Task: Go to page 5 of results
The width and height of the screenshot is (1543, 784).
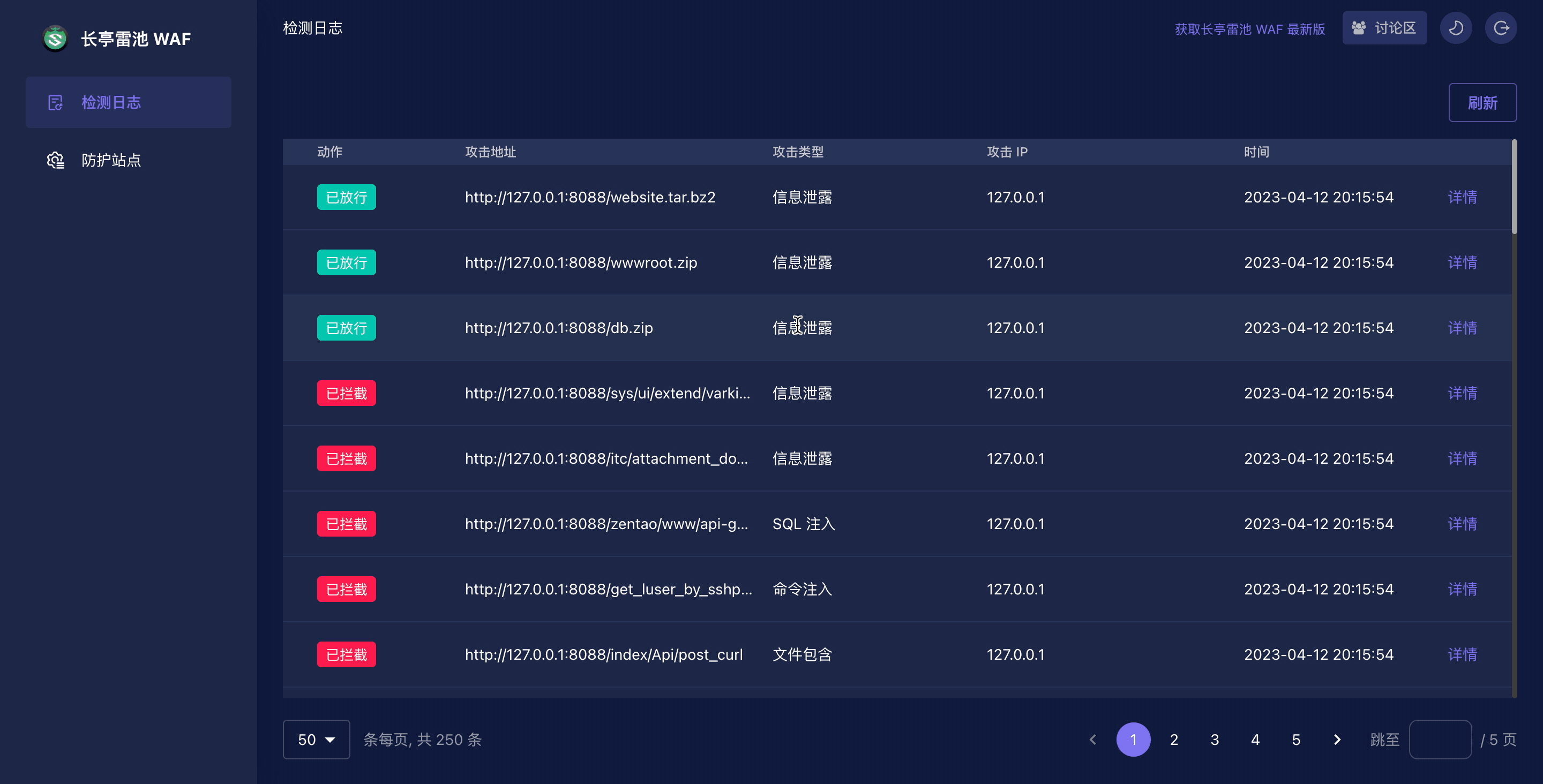Action: (1295, 740)
